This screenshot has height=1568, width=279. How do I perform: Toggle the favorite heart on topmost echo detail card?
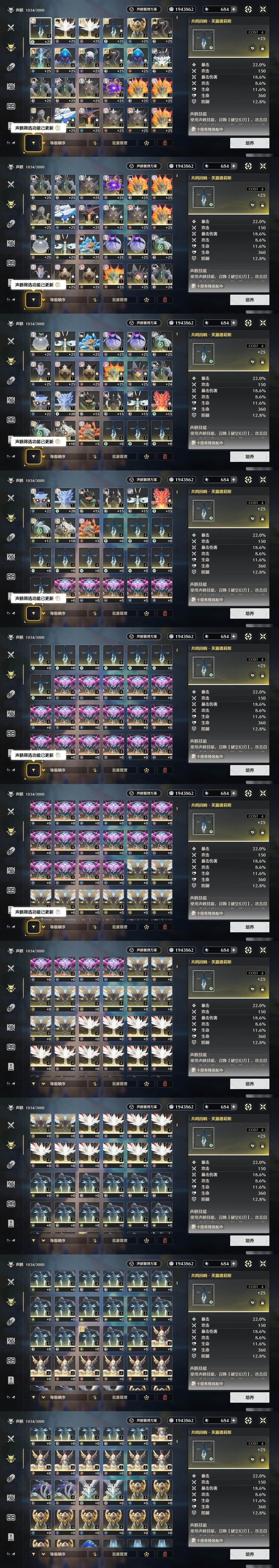253,48
